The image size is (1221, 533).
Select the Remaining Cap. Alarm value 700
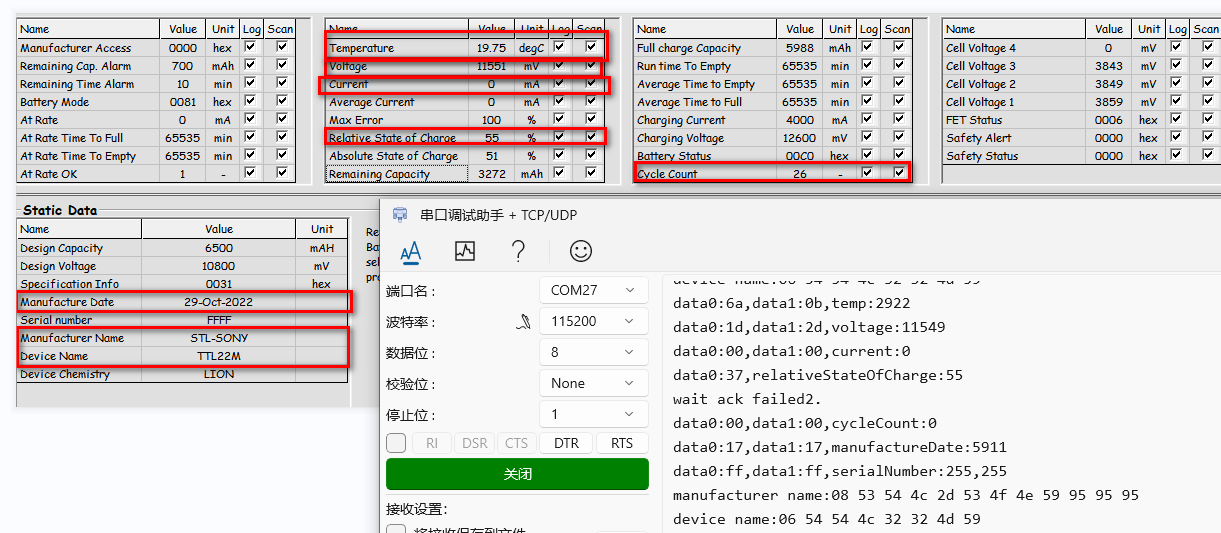click(x=182, y=66)
